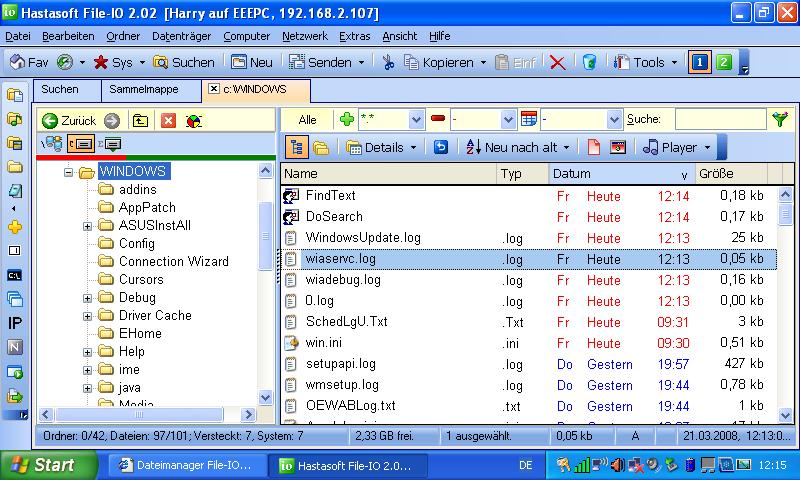This screenshot has height=480, width=800.
Task: Click the calendar date filter icon
Action: pos(529,119)
